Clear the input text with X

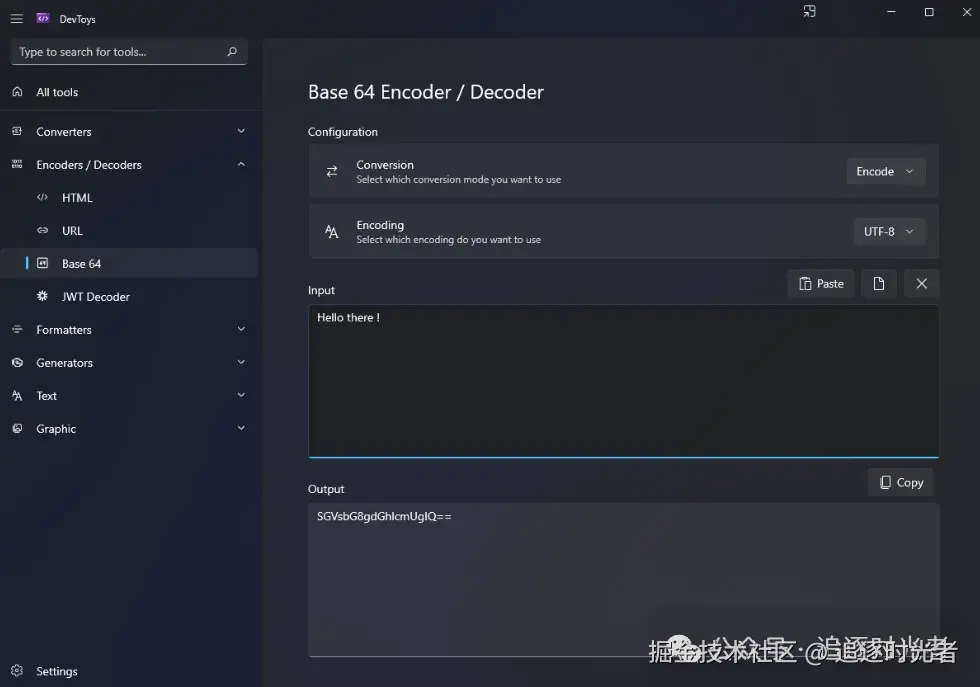pyautogui.click(x=921, y=284)
